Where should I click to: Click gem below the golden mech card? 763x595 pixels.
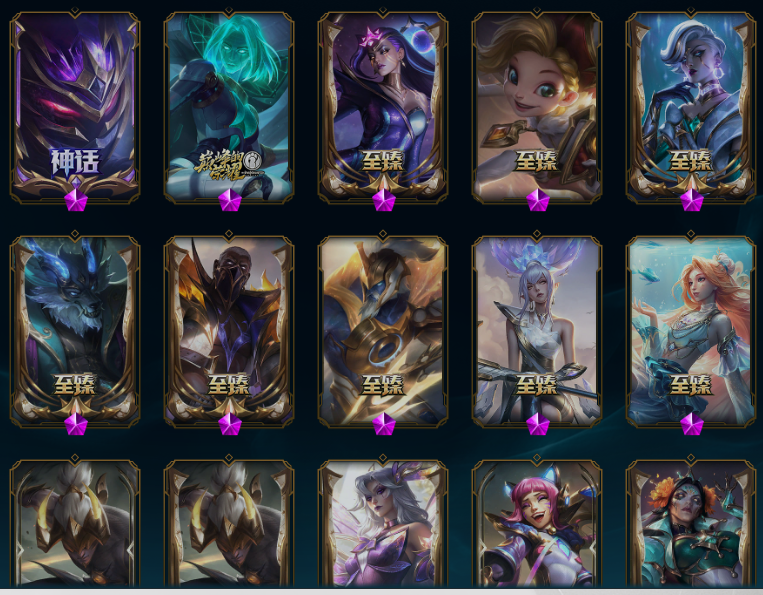click(x=384, y=424)
